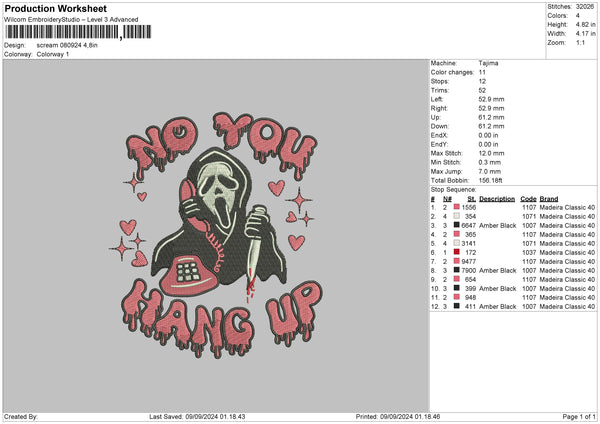Select the 'Right:' measurement label

click(x=439, y=109)
